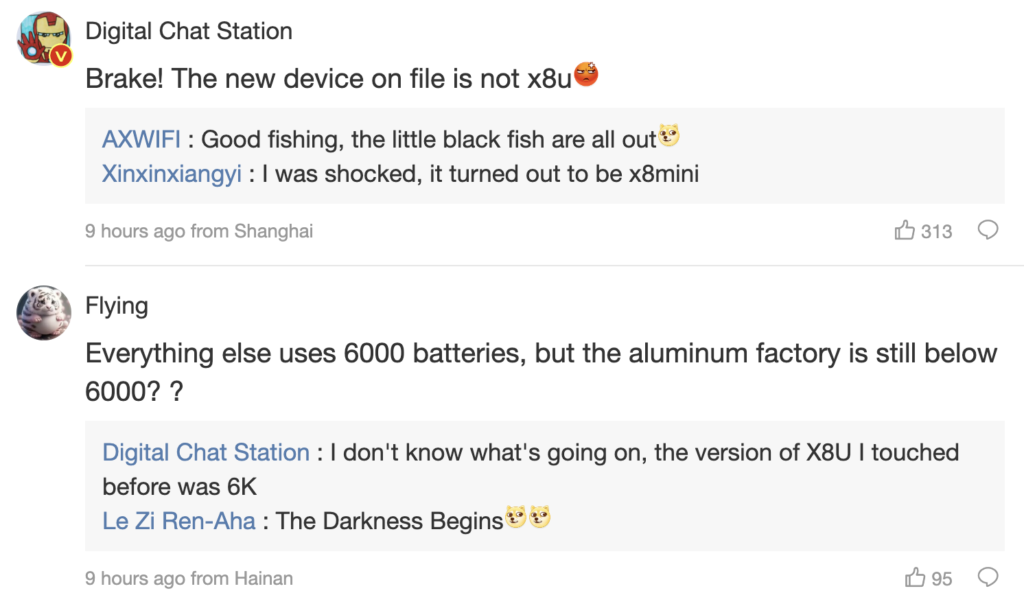Click the 313 like count
1024x604 pixels.
[x=937, y=231]
